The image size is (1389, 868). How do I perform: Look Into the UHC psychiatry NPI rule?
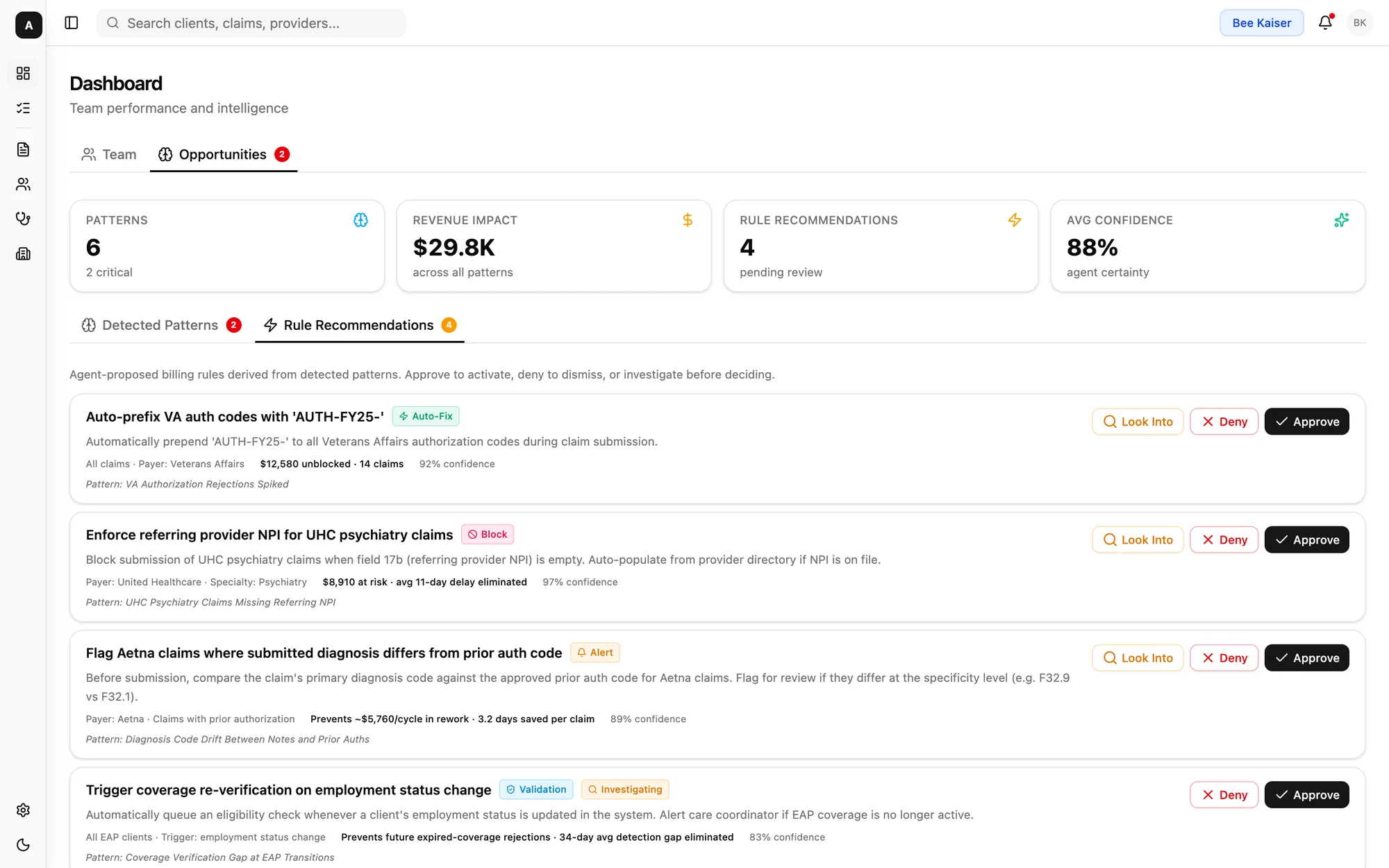pyautogui.click(x=1138, y=540)
